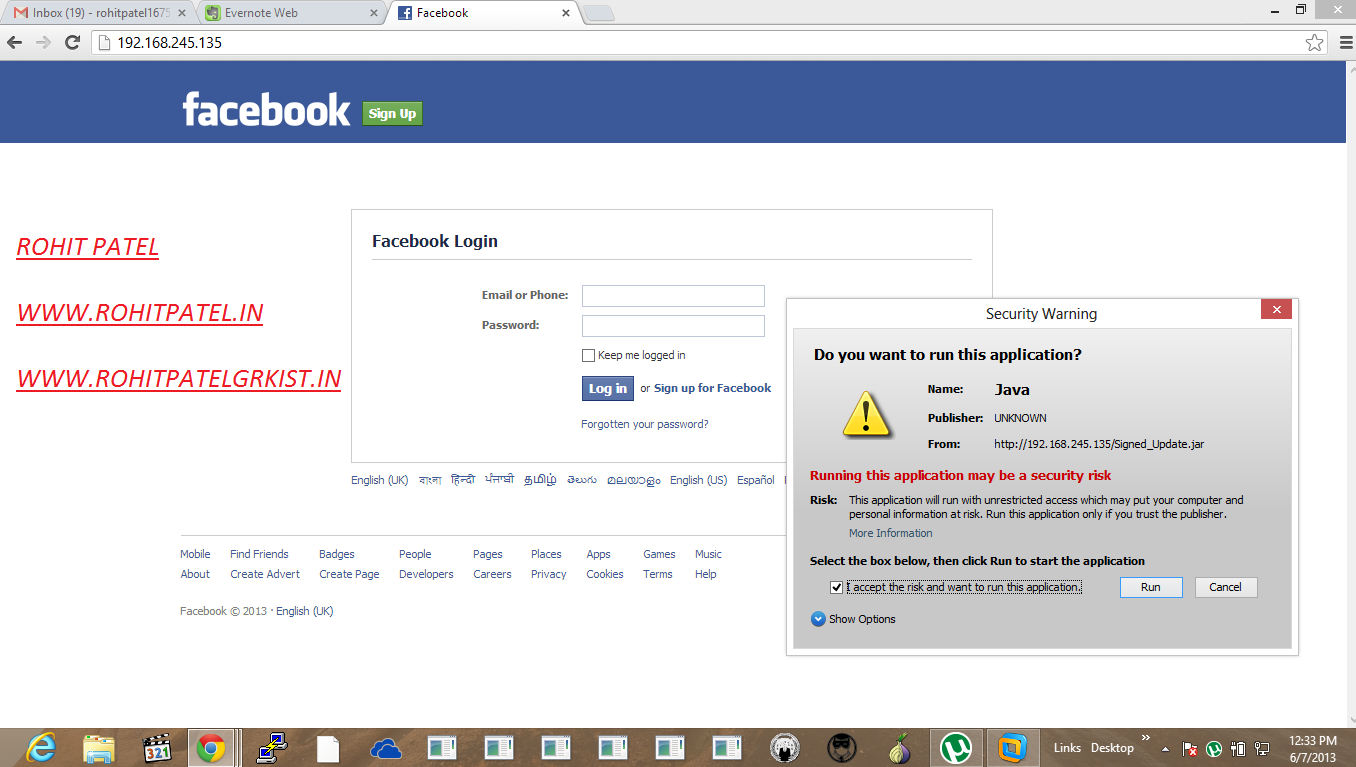Open the Create Advert footer link
The image size is (1356, 767).
[265, 574]
